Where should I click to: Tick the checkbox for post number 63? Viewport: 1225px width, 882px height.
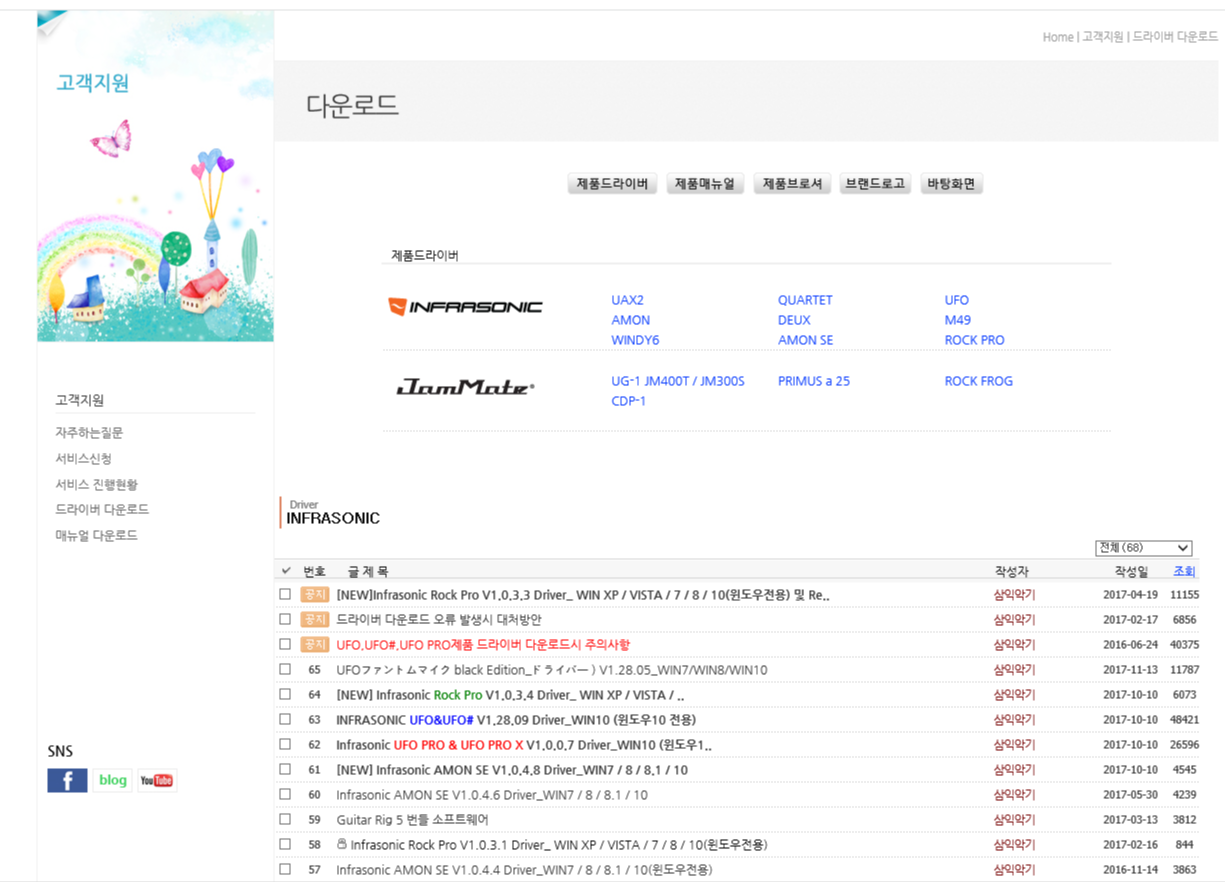285,719
